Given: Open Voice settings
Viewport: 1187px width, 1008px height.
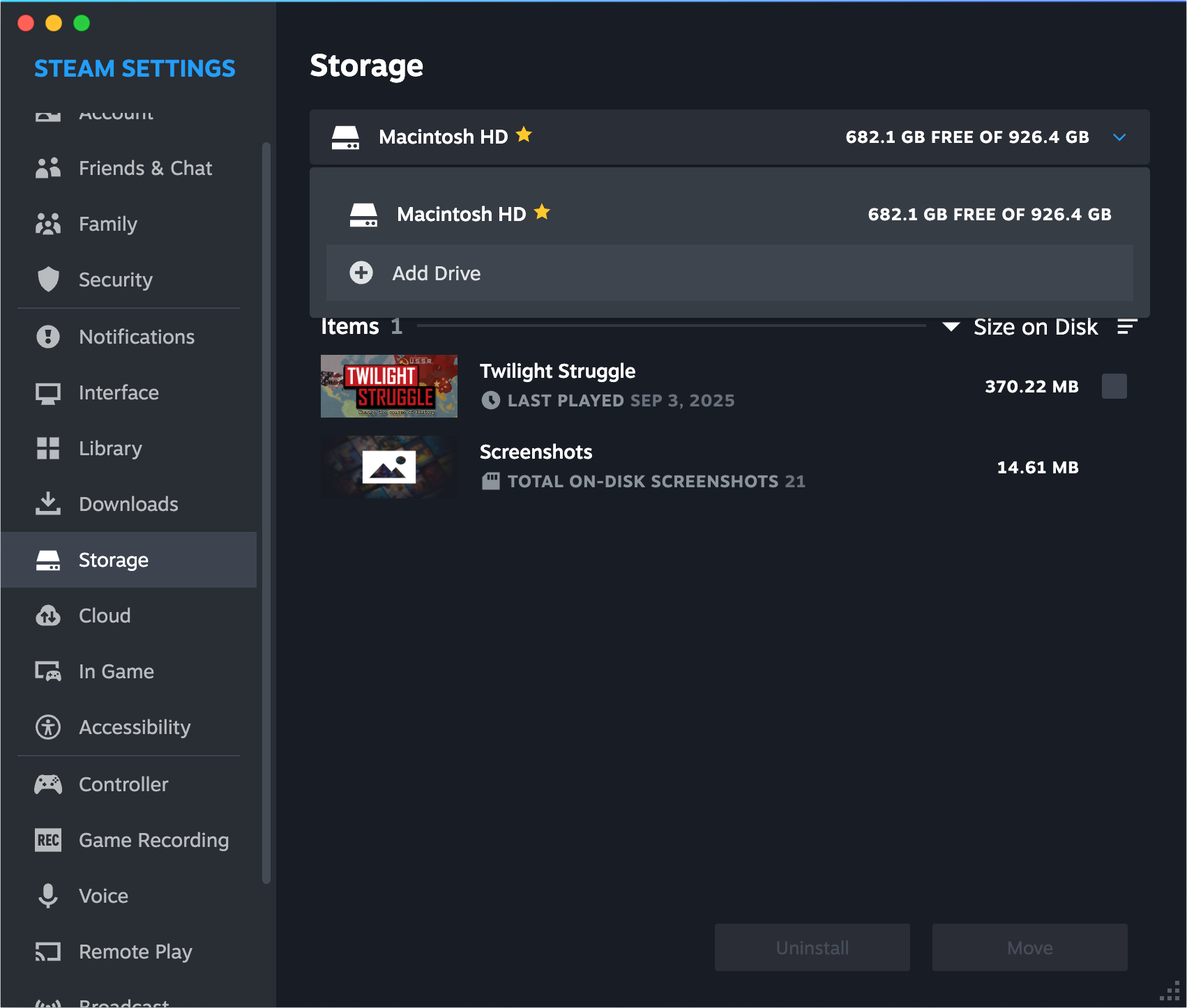Looking at the screenshot, I should click(129, 896).
